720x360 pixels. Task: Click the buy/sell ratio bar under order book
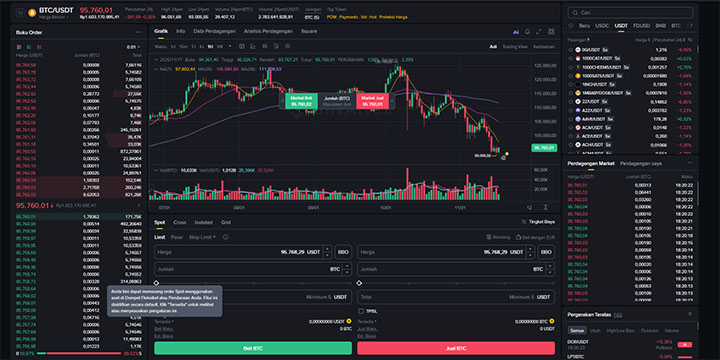click(78, 353)
